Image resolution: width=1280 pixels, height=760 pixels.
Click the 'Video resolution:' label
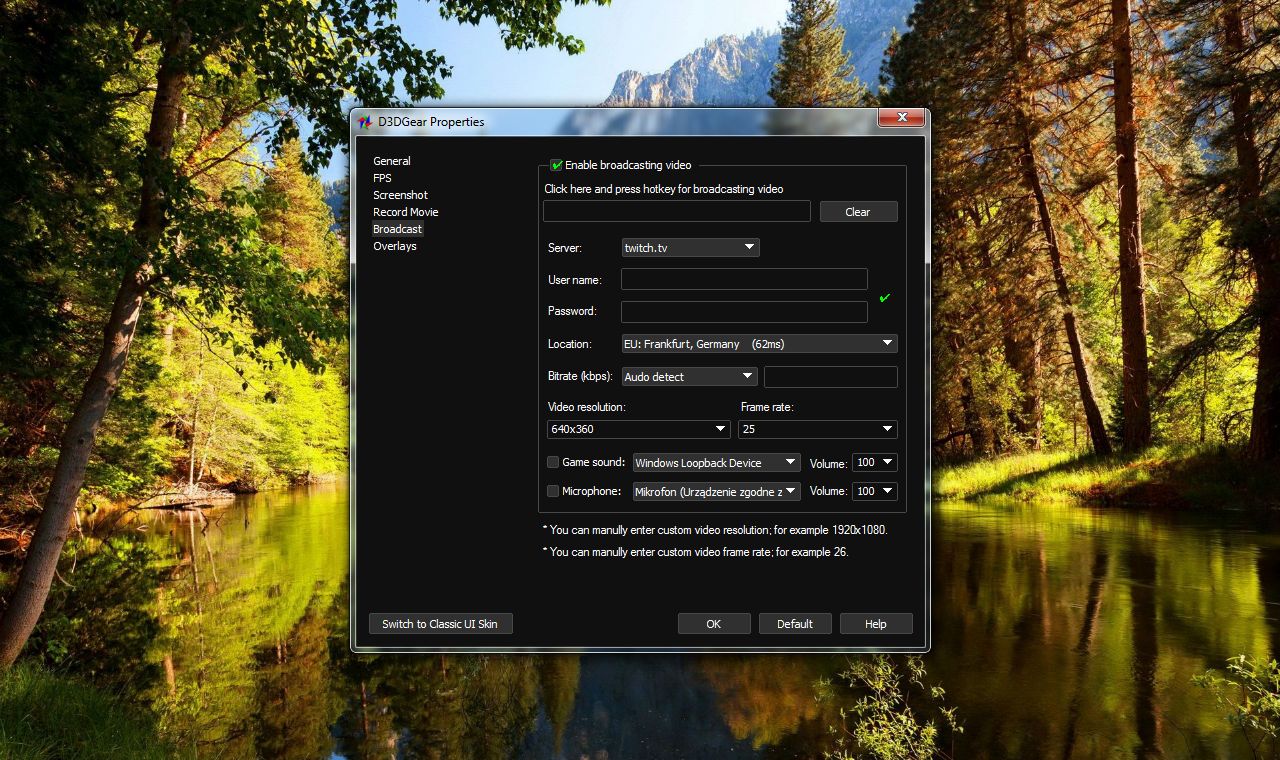[587, 408]
